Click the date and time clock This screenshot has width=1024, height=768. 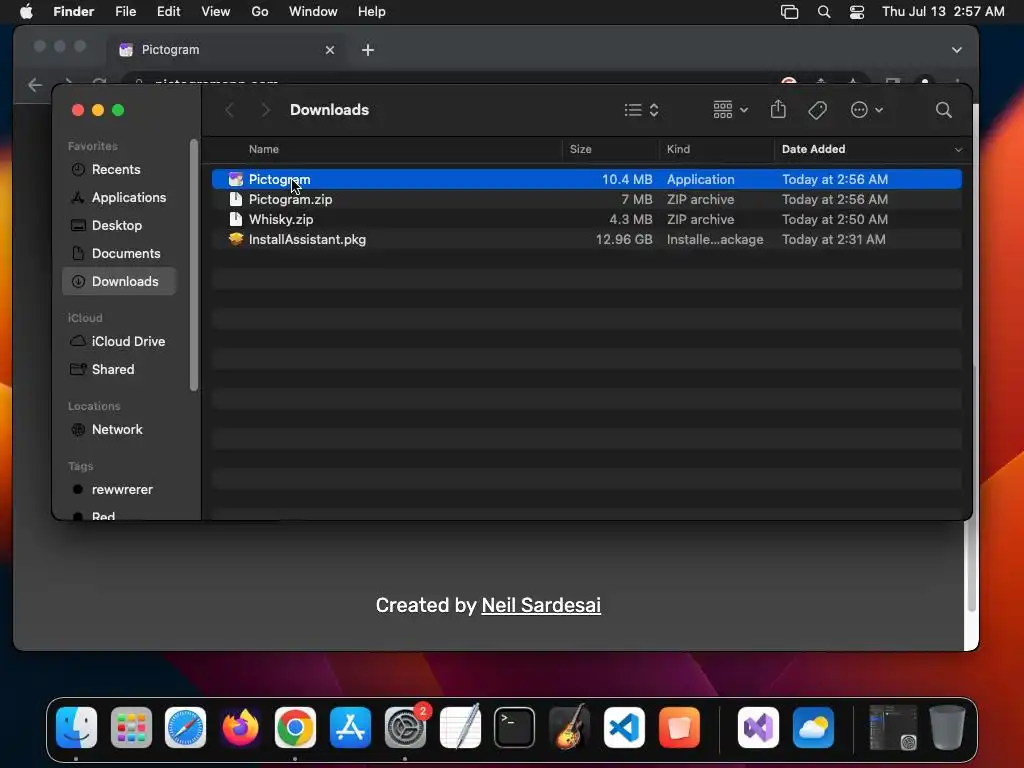click(x=943, y=12)
